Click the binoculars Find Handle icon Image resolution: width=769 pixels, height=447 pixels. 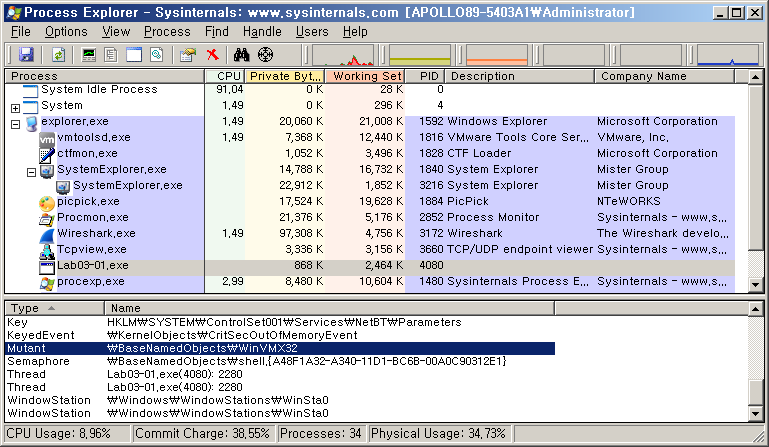tap(241, 54)
